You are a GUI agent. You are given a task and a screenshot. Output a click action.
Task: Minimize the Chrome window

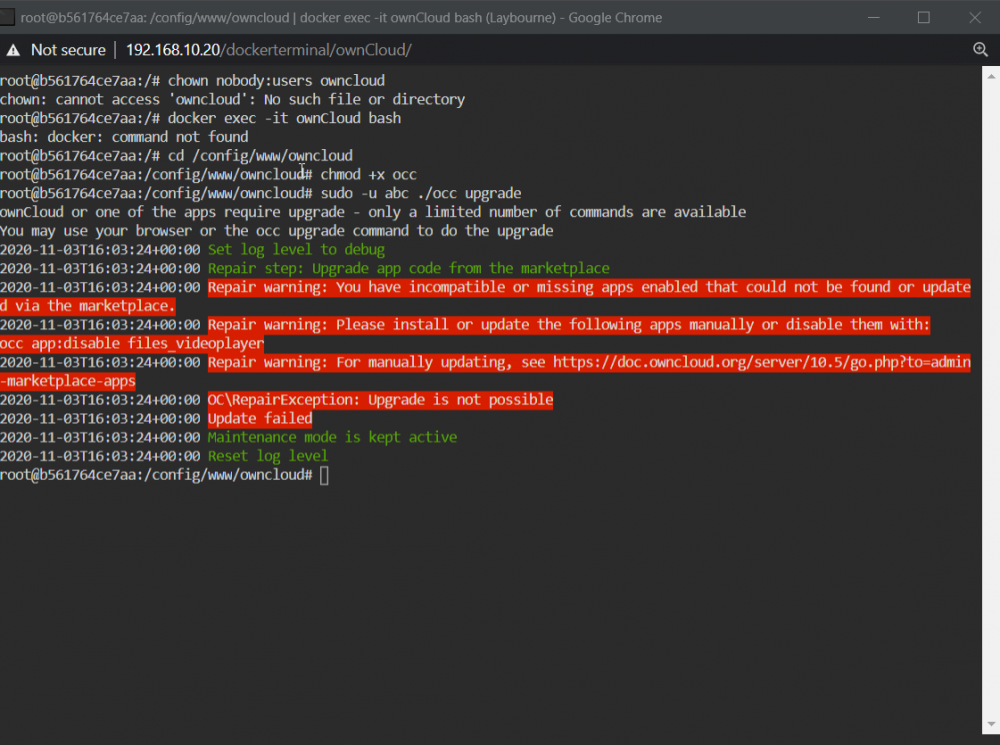[x=874, y=17]
